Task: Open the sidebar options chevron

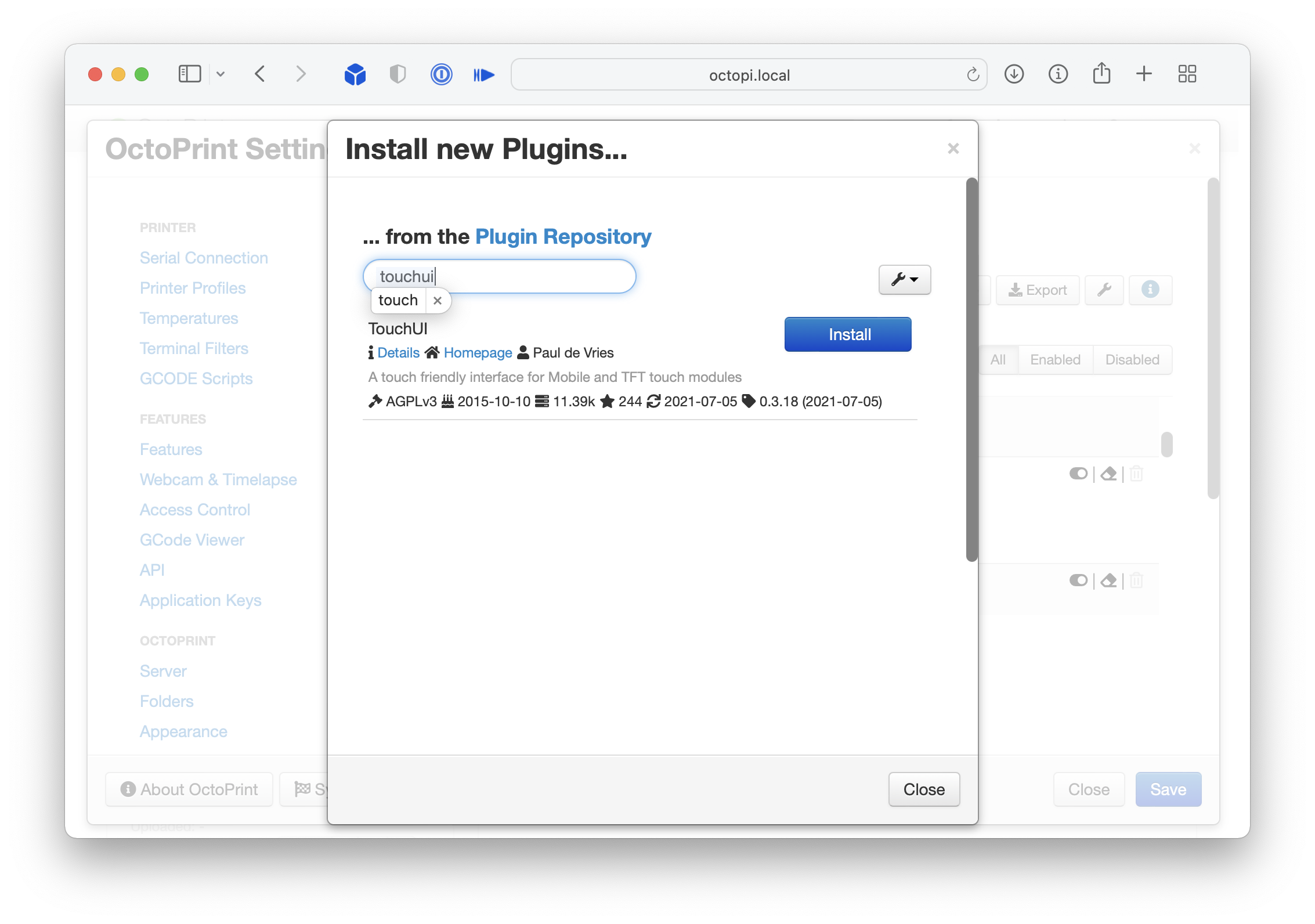Action: click(x=221, y=74)
